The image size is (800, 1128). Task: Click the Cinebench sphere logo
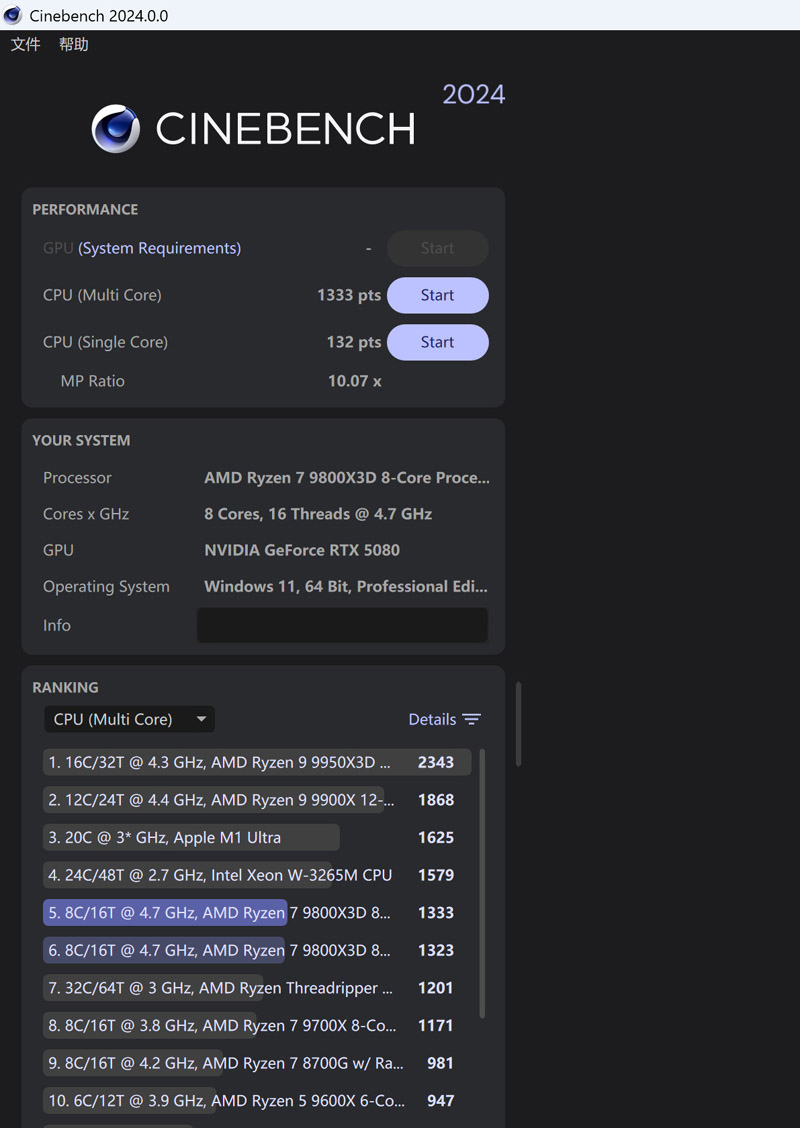tap(116, 128)
